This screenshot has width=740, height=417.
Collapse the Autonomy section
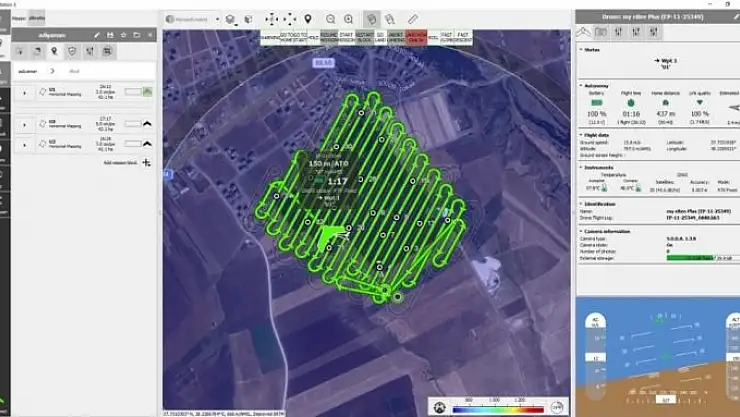[581, 87]
